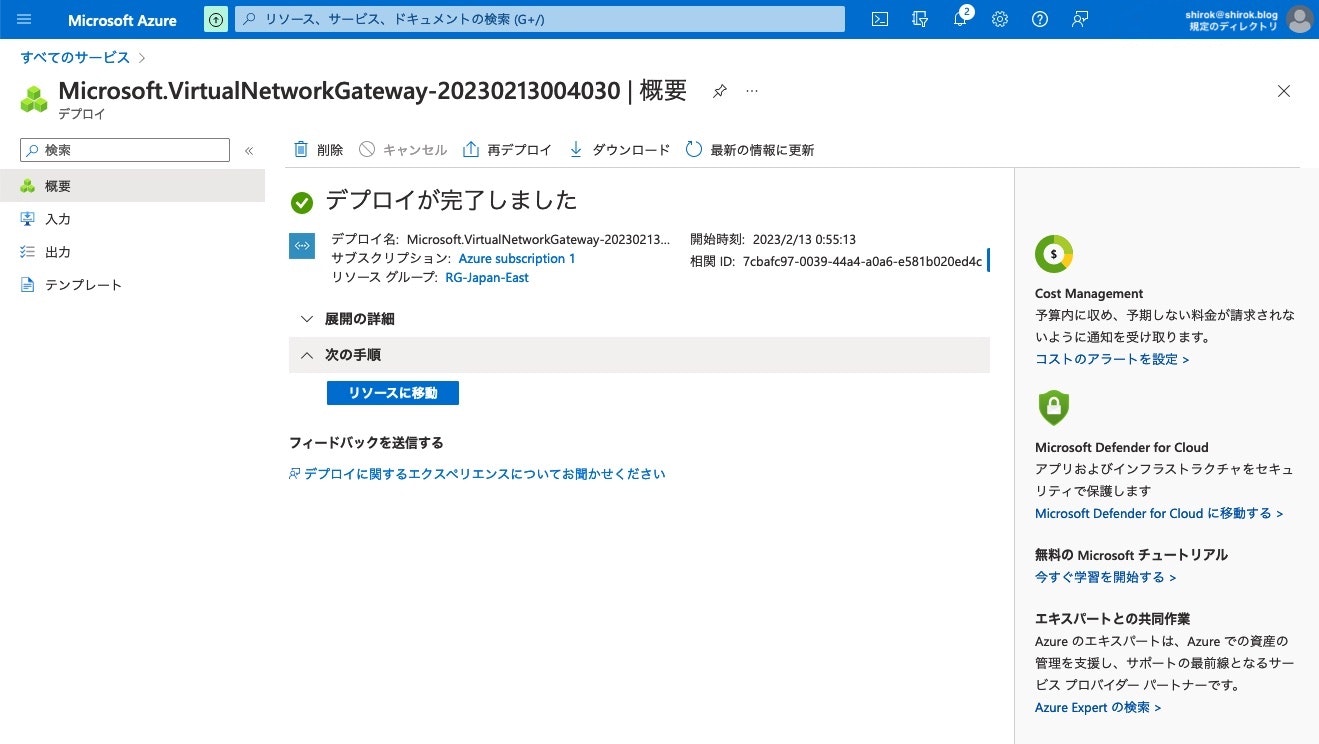Redeploy using 再デプロイ
The image size is (1319, 744).
coord(508,149)
